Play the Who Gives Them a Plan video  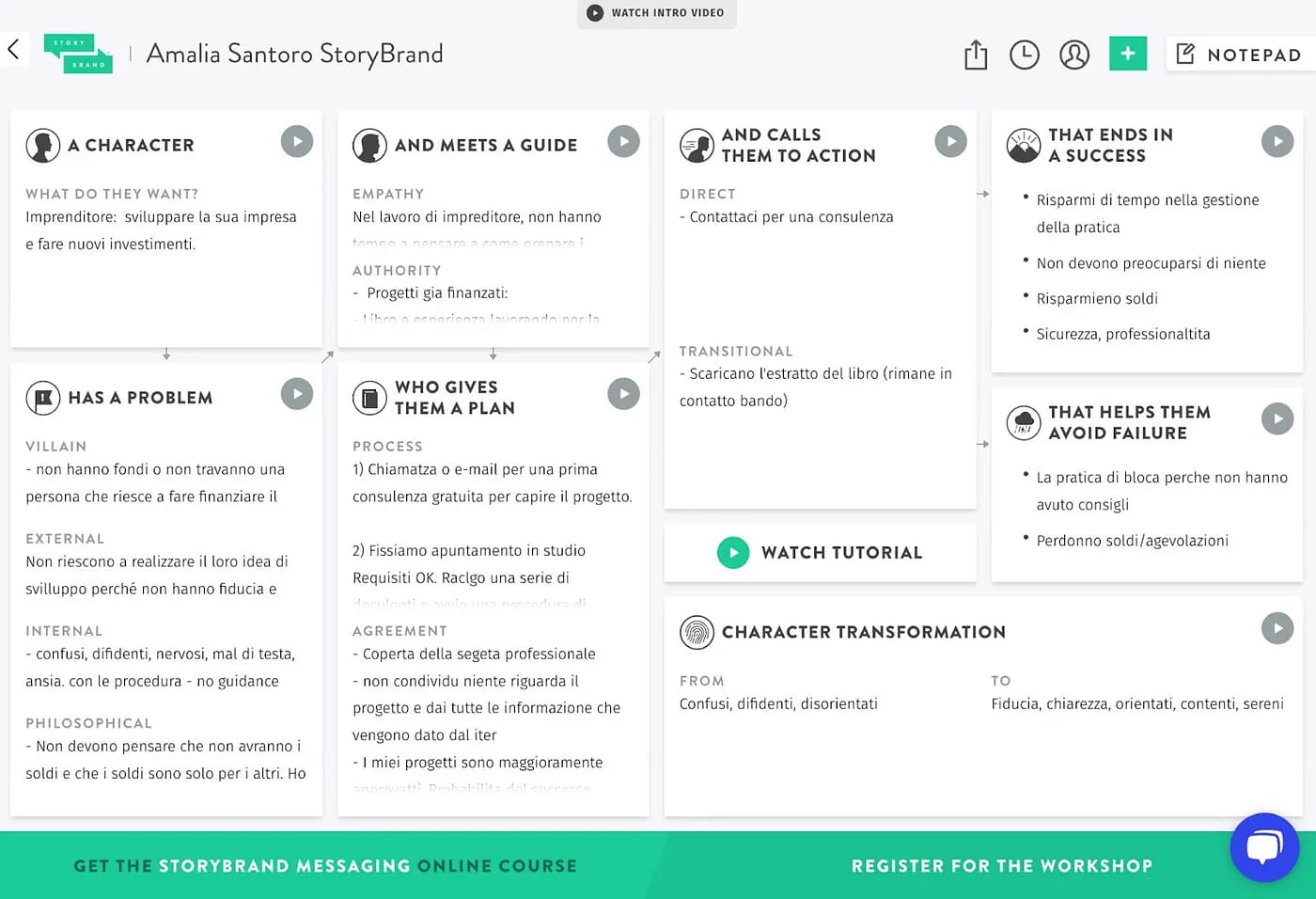tap(623, 394)
